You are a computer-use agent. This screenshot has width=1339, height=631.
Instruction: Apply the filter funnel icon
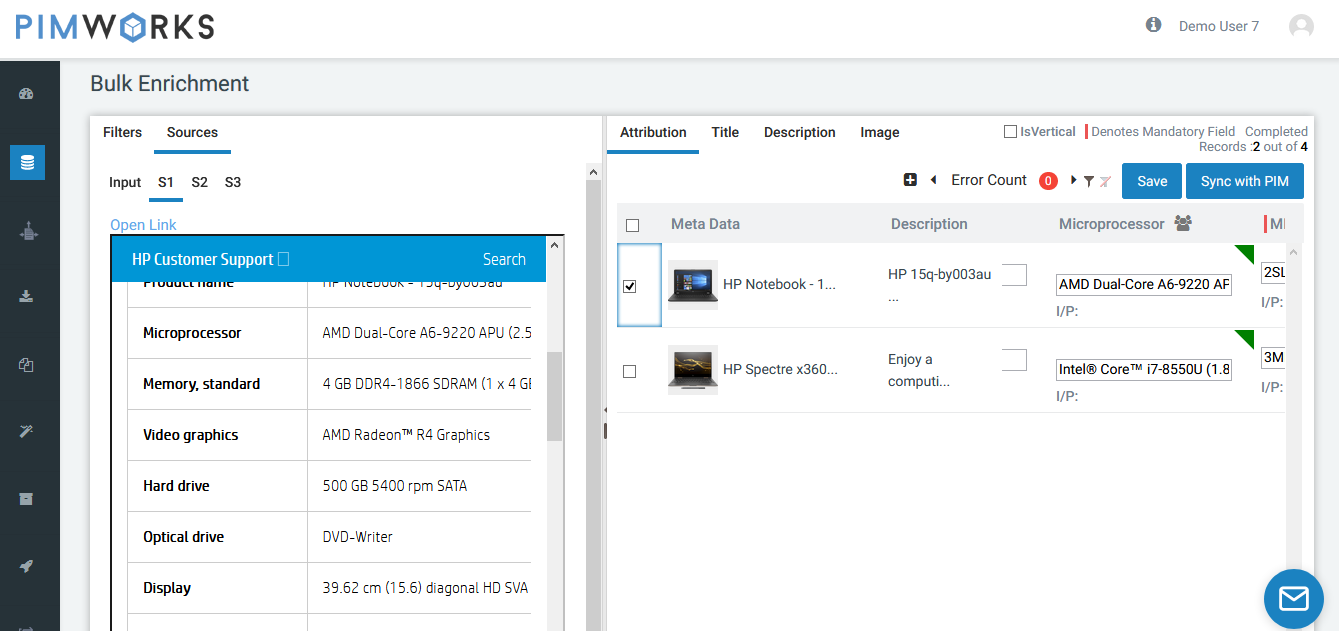(1089, 181)
